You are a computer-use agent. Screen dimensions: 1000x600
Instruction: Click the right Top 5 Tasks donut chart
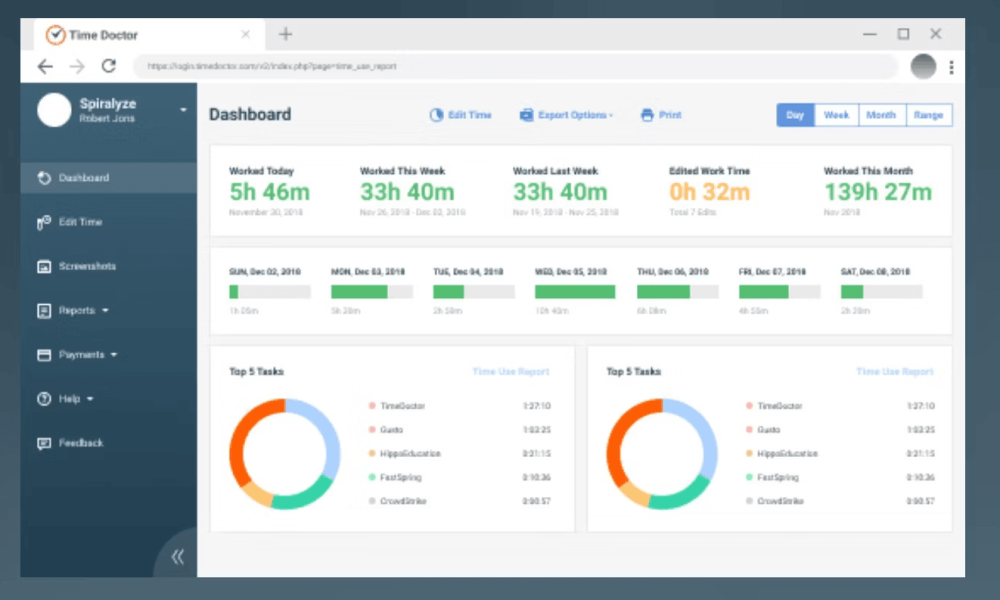coord(662,454)
